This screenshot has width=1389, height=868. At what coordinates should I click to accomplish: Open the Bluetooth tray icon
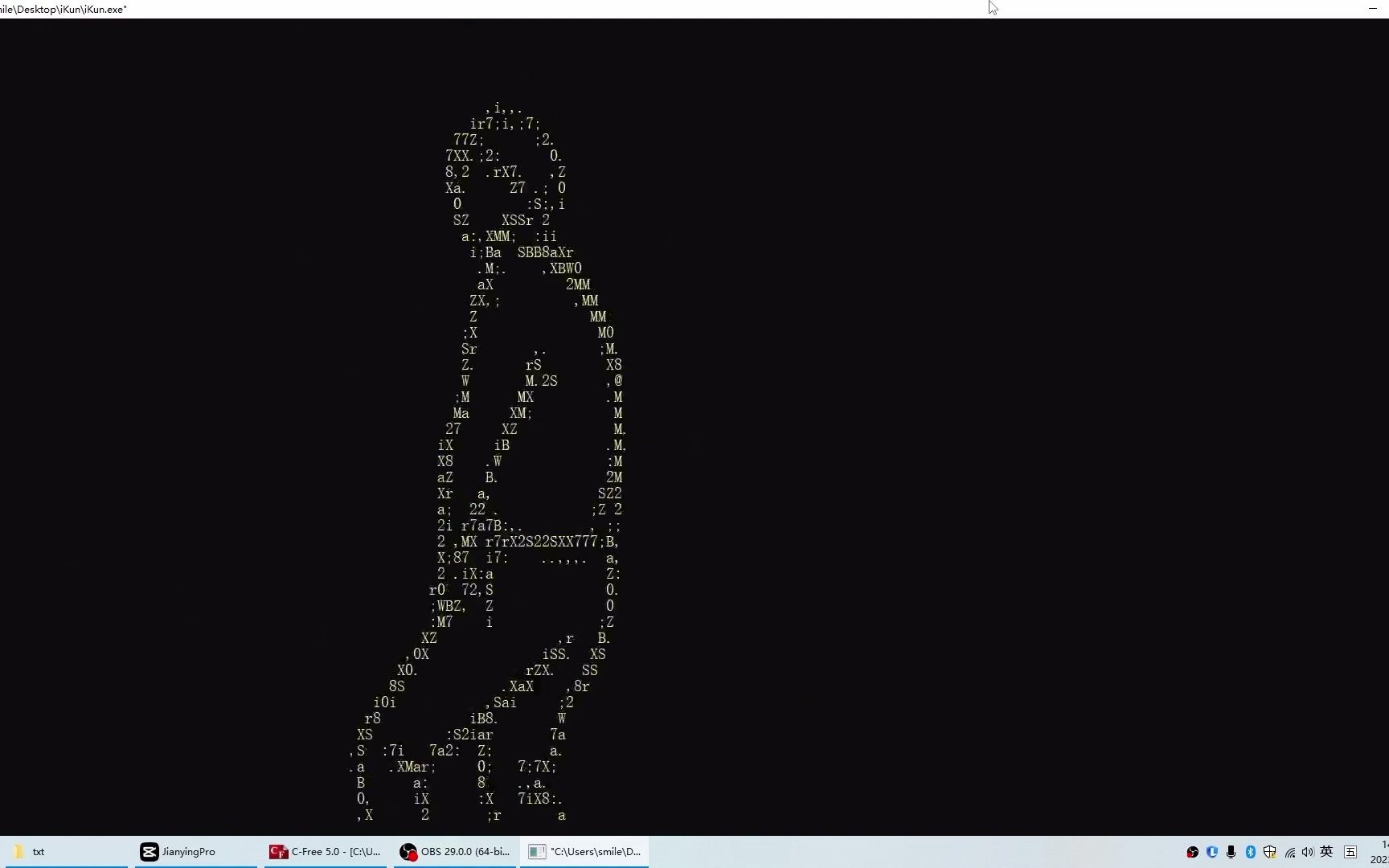1251,852
